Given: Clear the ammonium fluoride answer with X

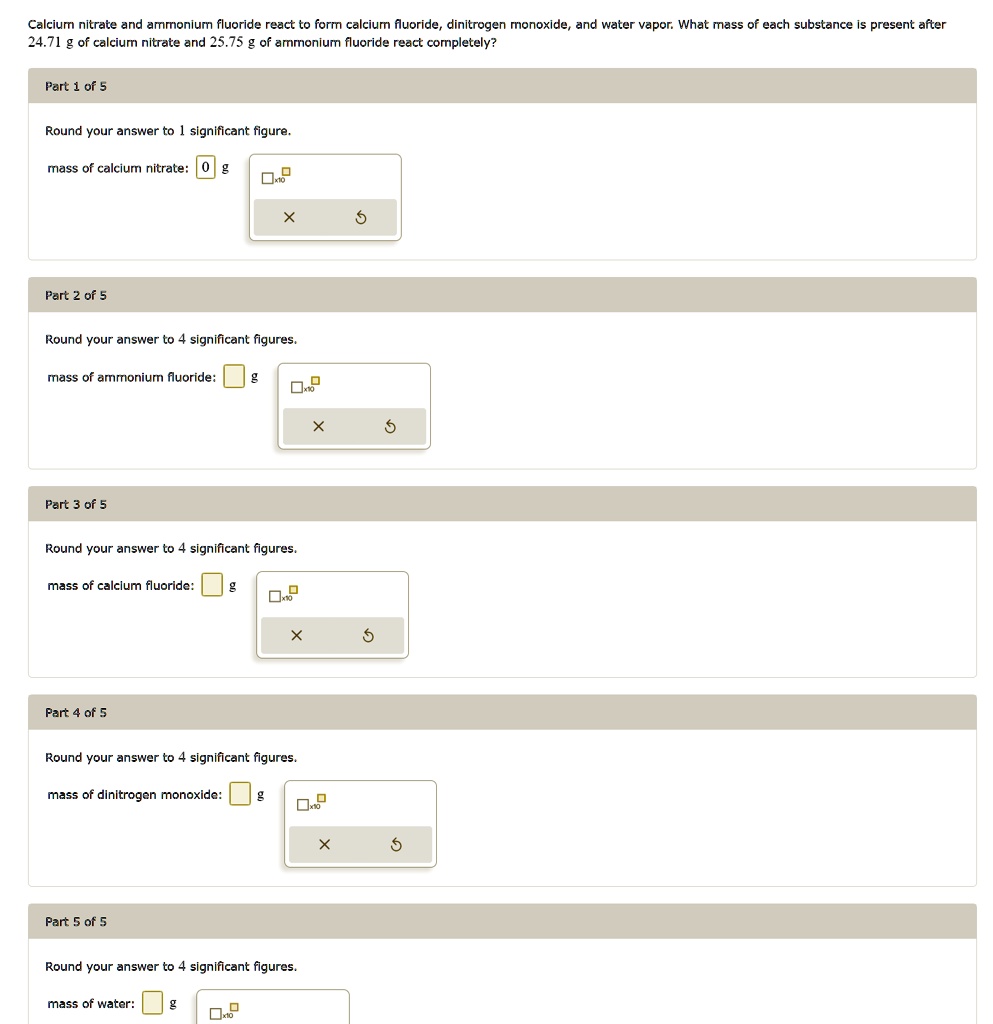Looking at the screenshot, I should tap(318, 427).
